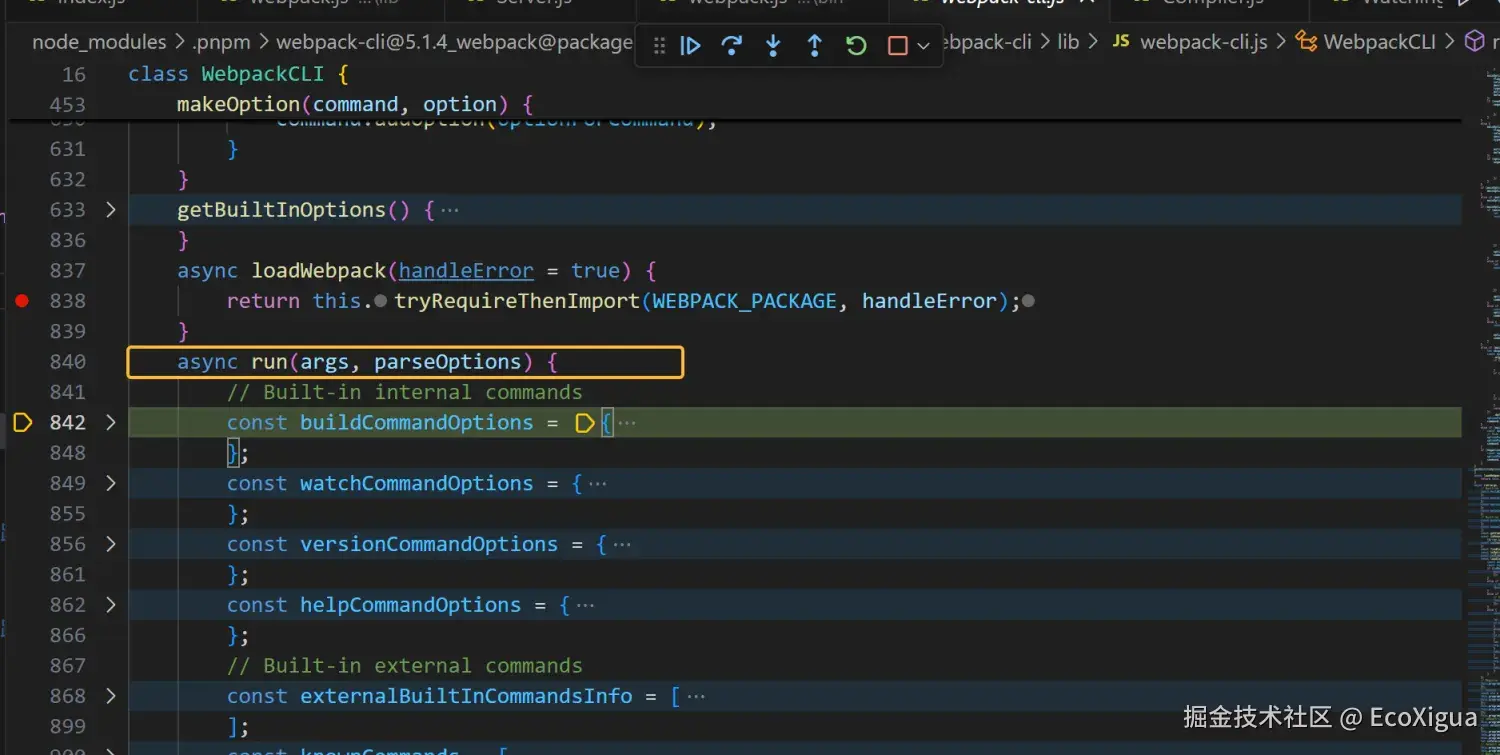The height and width of the screenshot is (755, 1500).
Task: Click the ellipsis after versionCommandOptions = {
Action: (x=622, y=545)
